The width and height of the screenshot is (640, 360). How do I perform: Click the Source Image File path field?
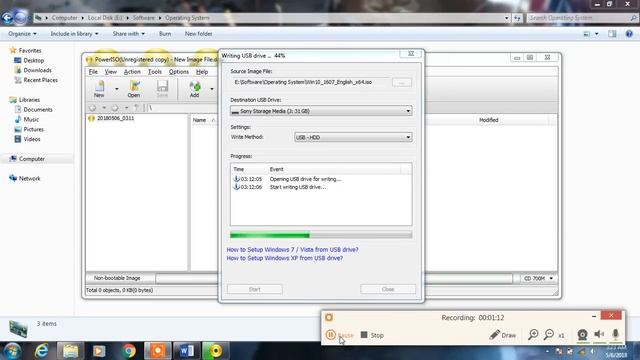click(309, 82)
